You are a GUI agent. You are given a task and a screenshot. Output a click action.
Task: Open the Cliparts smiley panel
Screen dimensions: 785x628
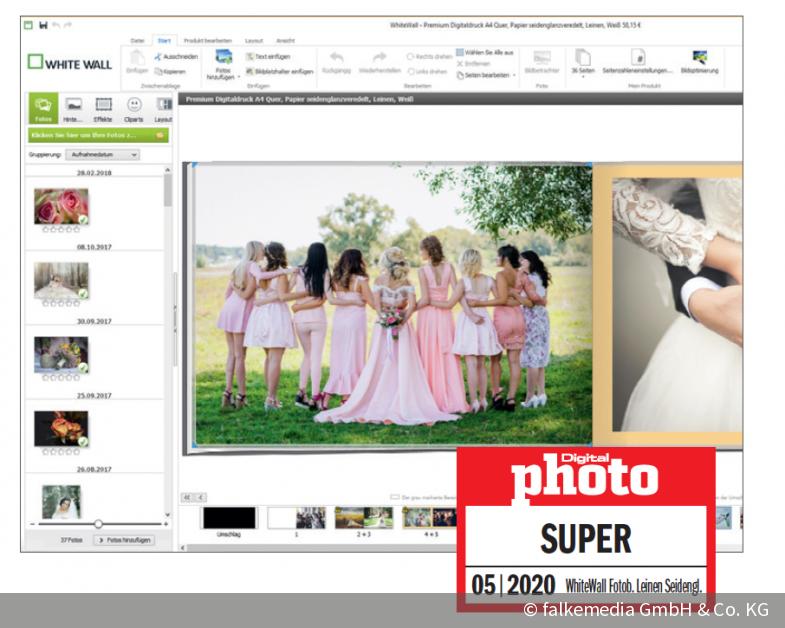(133, 109)
